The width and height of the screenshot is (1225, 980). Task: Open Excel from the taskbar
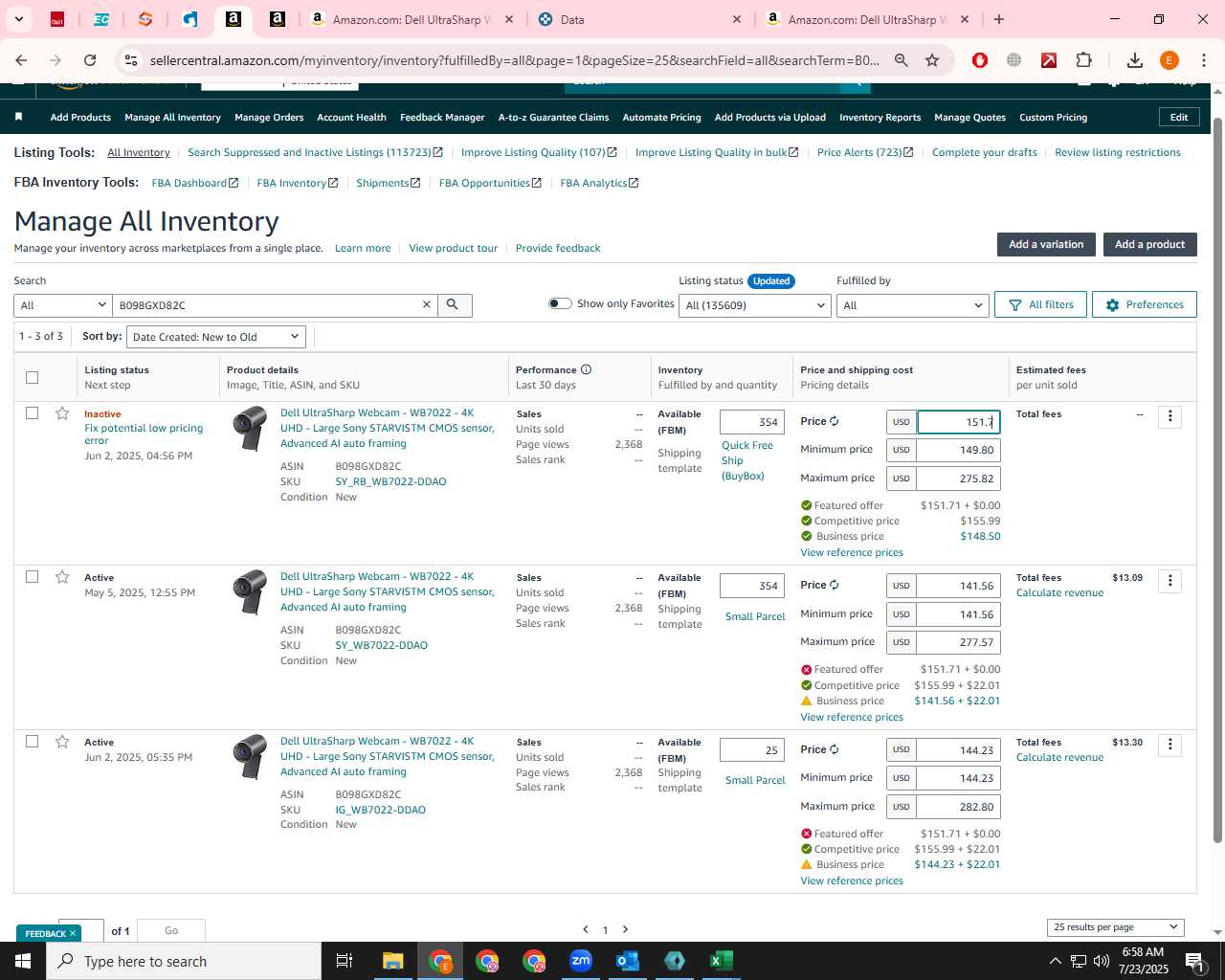point(721,961)
